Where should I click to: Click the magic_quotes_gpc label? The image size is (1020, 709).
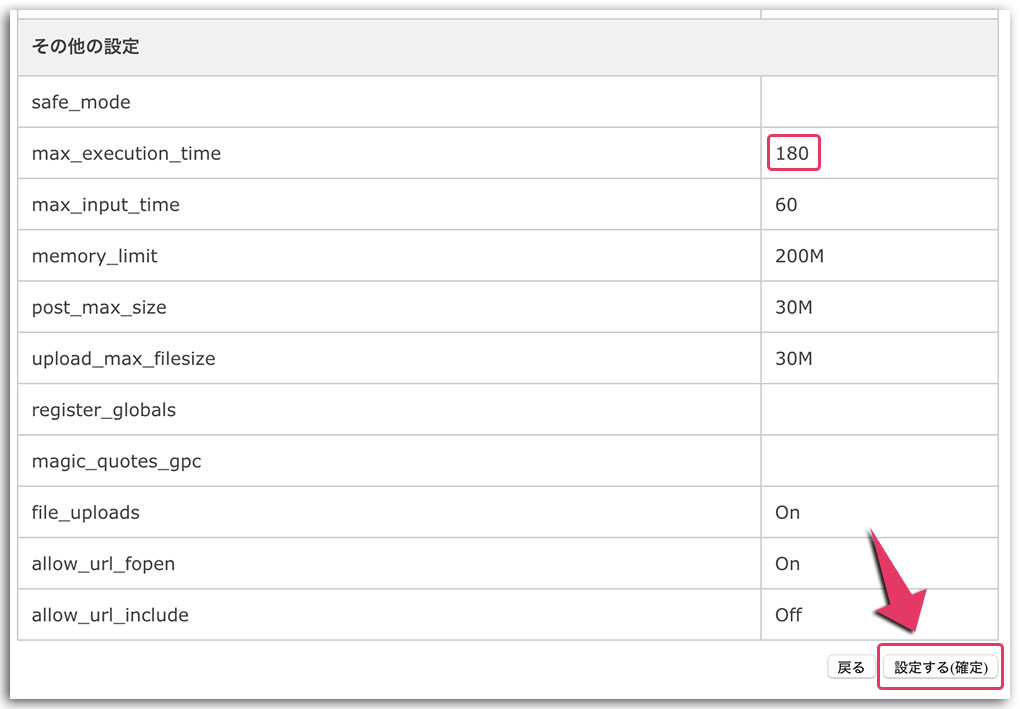click(x=116, y=461)
